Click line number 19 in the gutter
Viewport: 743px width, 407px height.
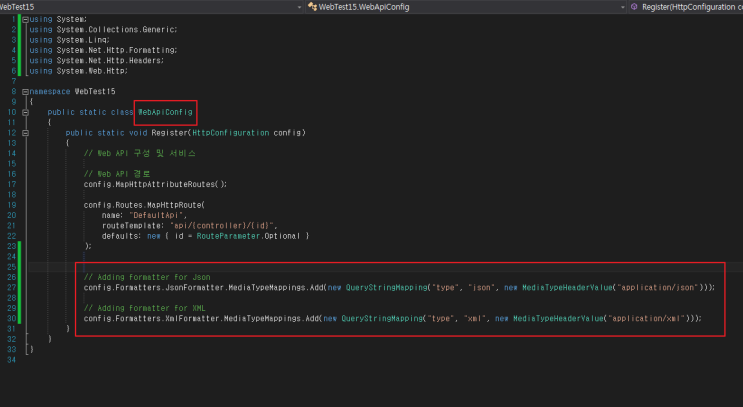11,205
